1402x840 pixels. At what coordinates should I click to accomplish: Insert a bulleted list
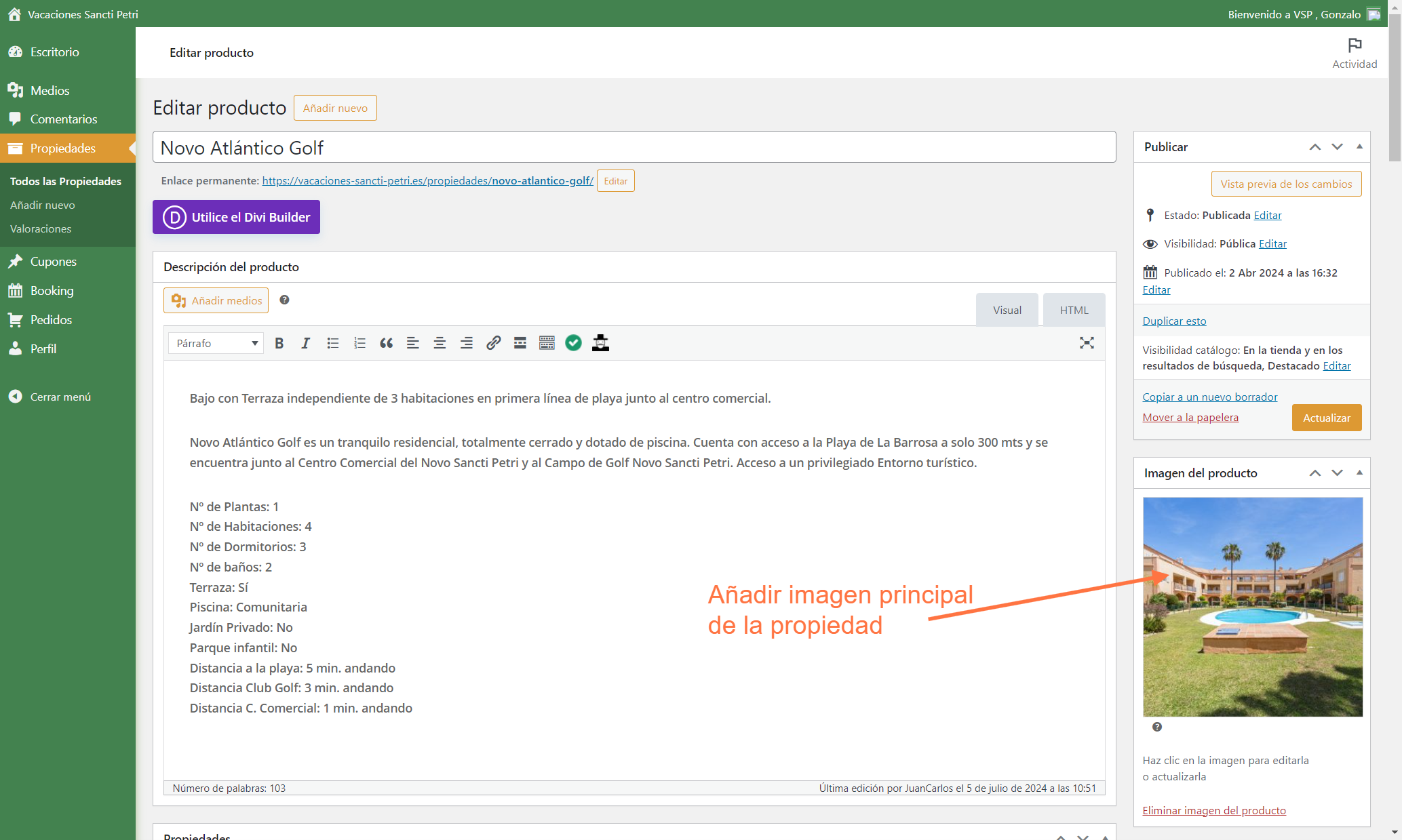pyautogui.click(x=332, y=343)
